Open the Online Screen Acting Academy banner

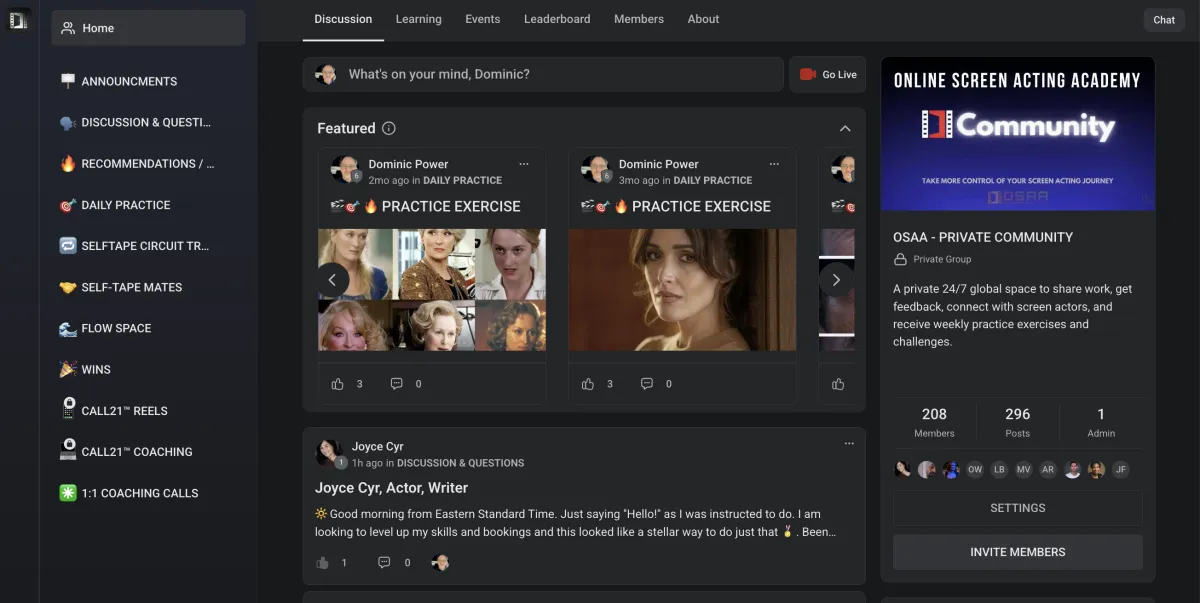pyautogui.click(x=1018, y=134)
